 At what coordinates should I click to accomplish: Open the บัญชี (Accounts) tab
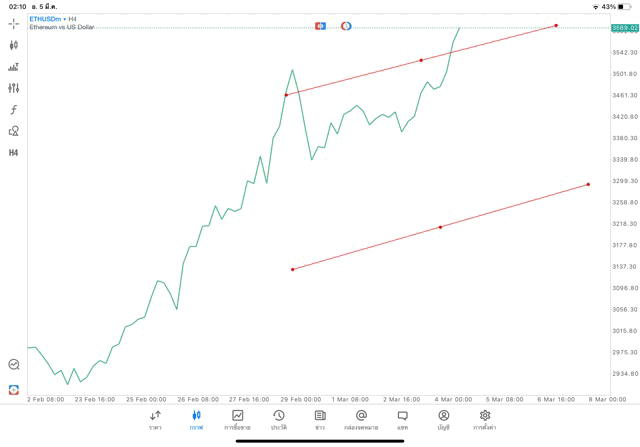click(443, 419)
